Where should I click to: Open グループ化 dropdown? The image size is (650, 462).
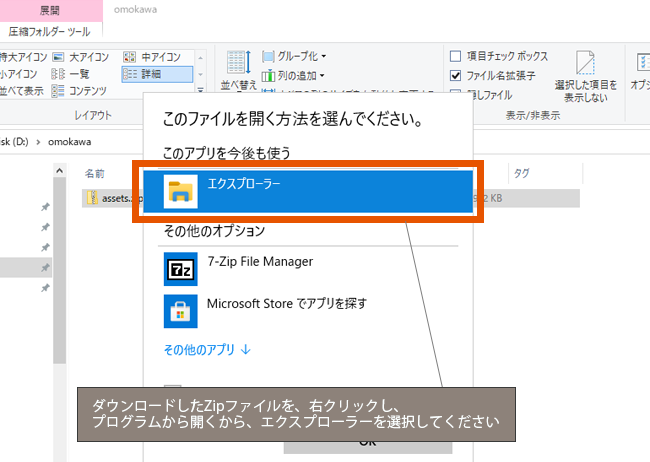[294, 56]
